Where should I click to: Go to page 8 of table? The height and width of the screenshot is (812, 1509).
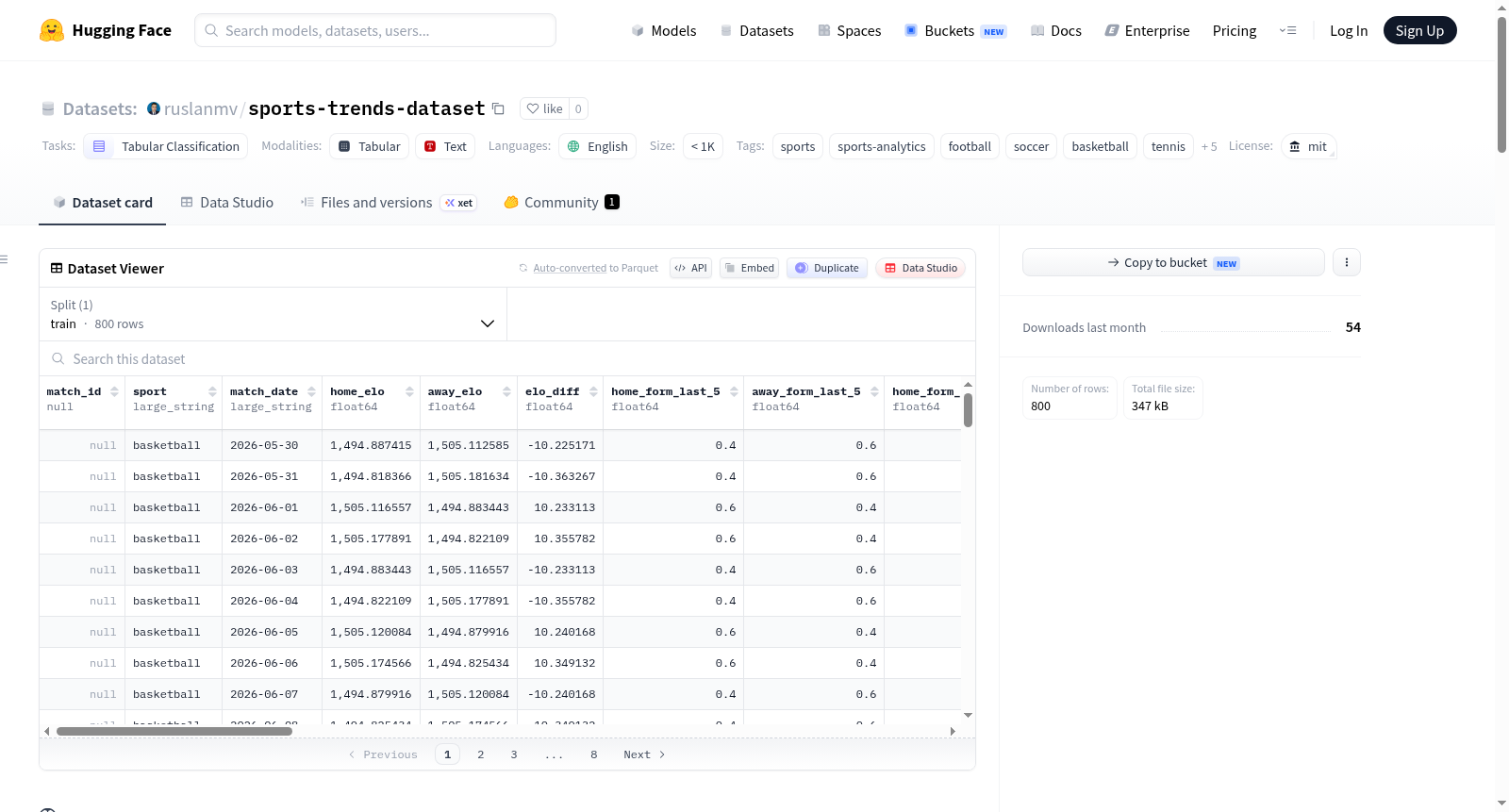pos(594,754)
